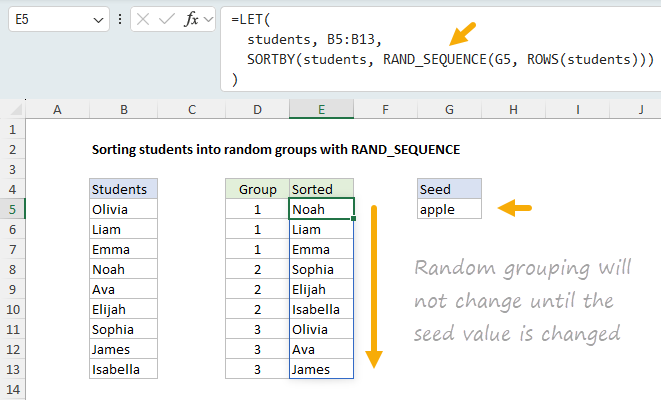Screen dimensions: 661x400
Task: Select column D header
Action: click(257, 110)
